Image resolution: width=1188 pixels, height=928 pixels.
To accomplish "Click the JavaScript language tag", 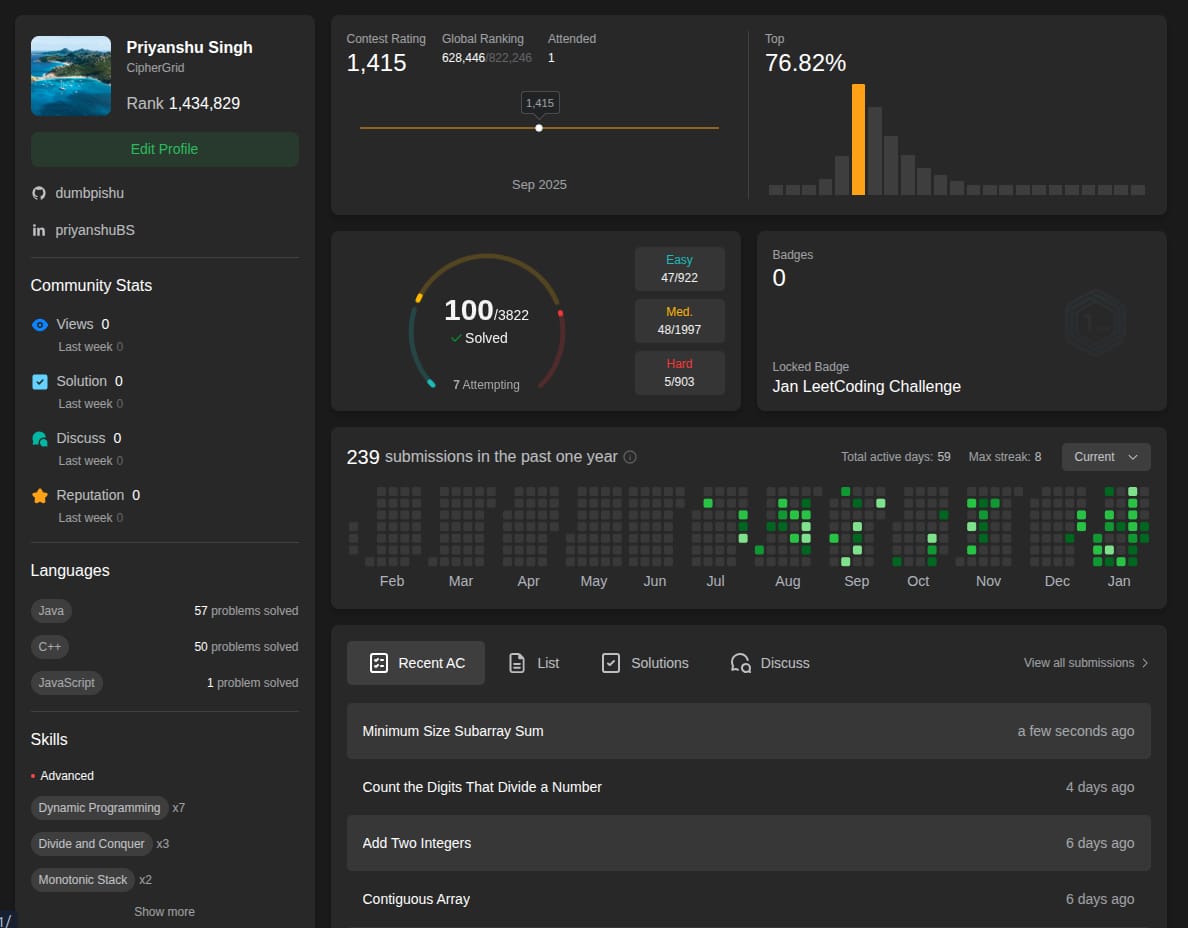I will click(67, 683).
